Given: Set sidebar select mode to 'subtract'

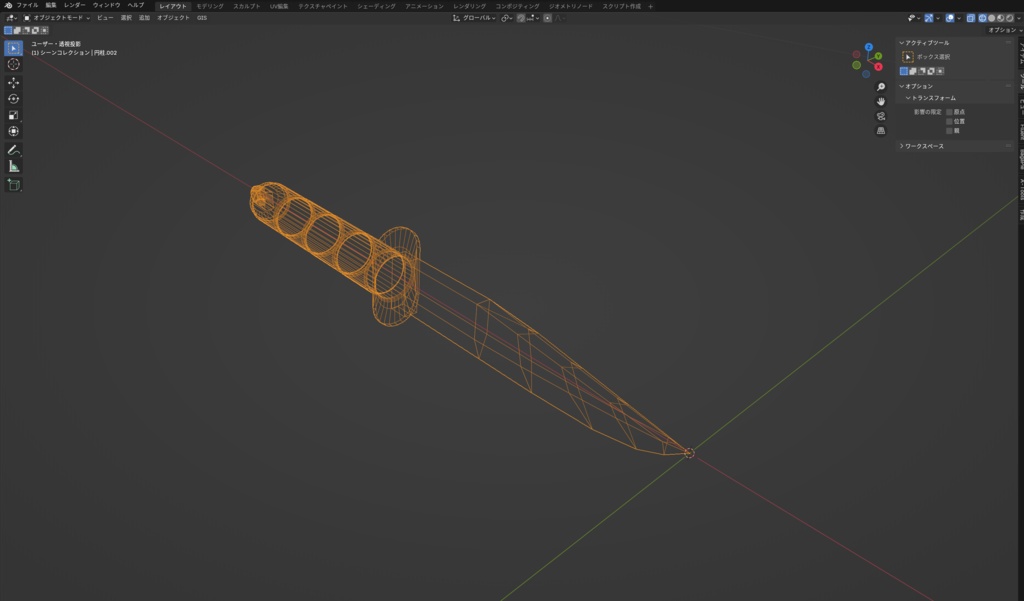Looking at the screenshot, I should coord(922,71).
